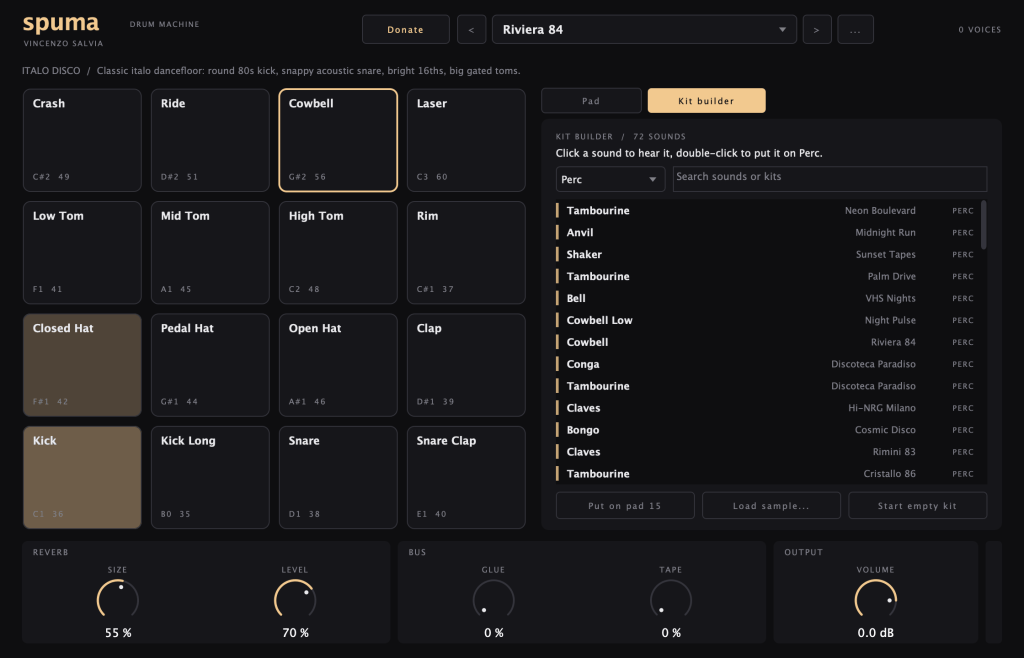Viewport: 1024px width, 658px height.
Task: Hit the Low Tom pad
Action: click(x=82, y=253)
